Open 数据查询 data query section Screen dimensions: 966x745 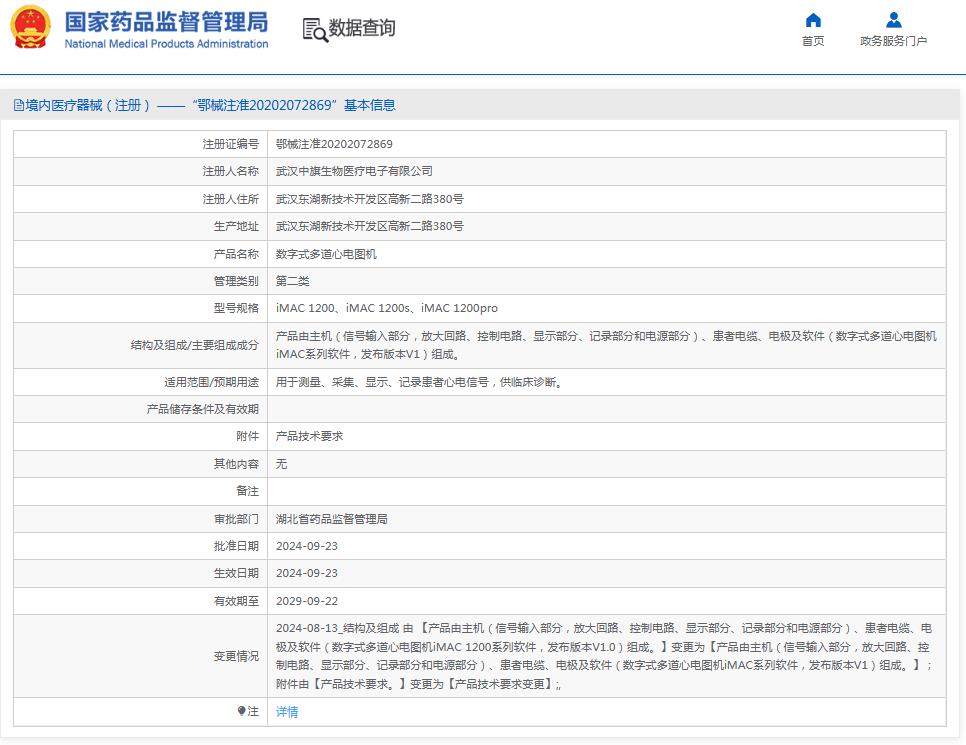[x=360, y=29]
